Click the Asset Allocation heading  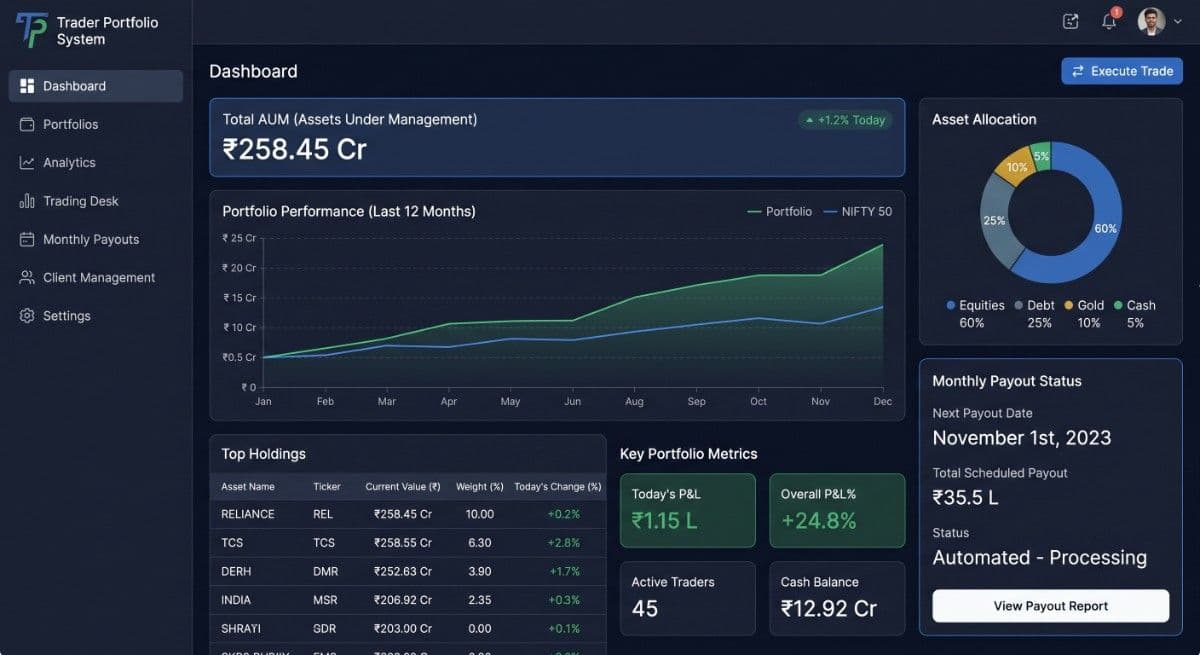coord(984,119)
